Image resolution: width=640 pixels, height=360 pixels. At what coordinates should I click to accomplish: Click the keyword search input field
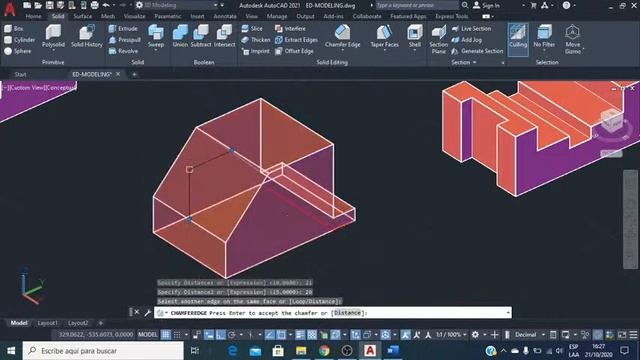(417, 5)
